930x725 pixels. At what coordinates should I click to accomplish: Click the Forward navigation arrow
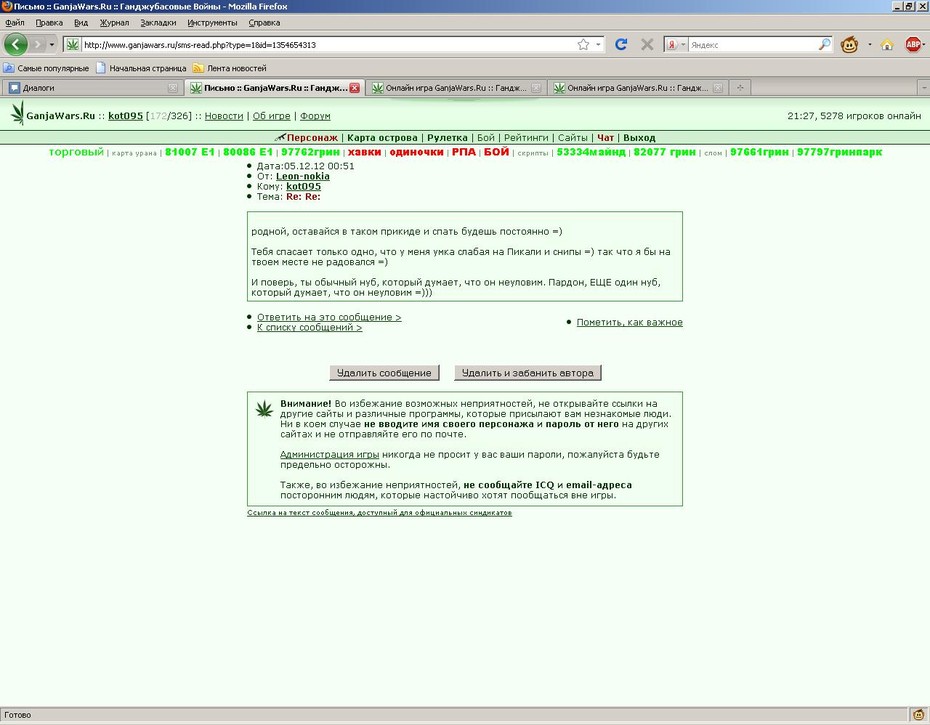[38, 44]
